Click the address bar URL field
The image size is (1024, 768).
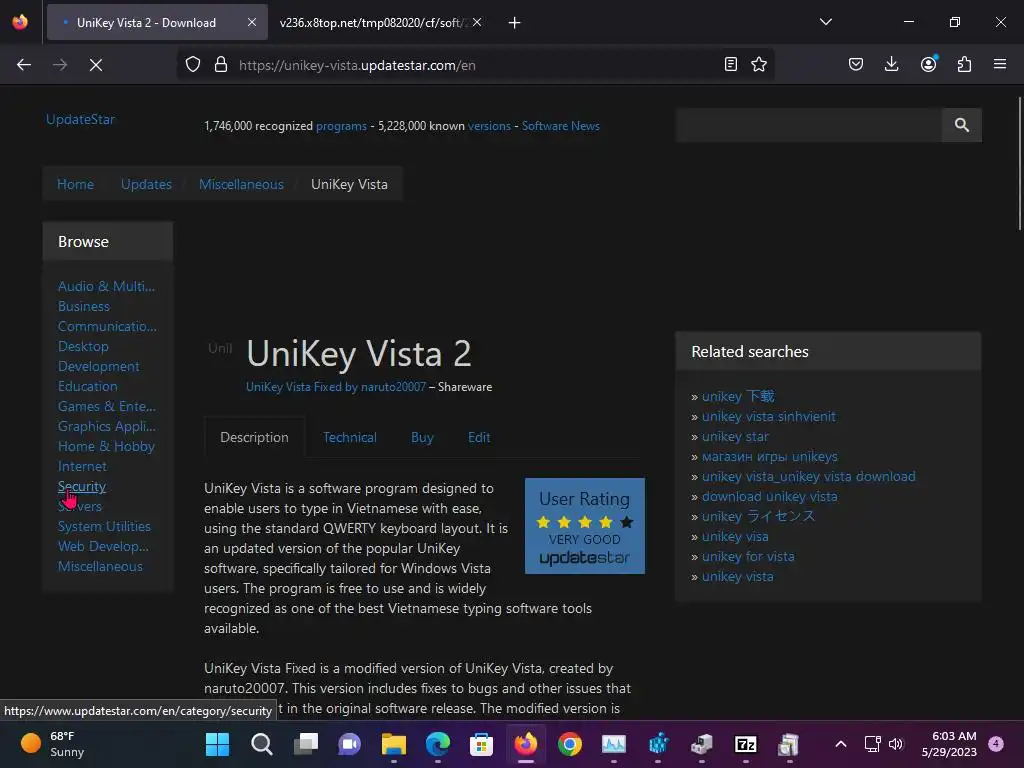coord(477,65)
